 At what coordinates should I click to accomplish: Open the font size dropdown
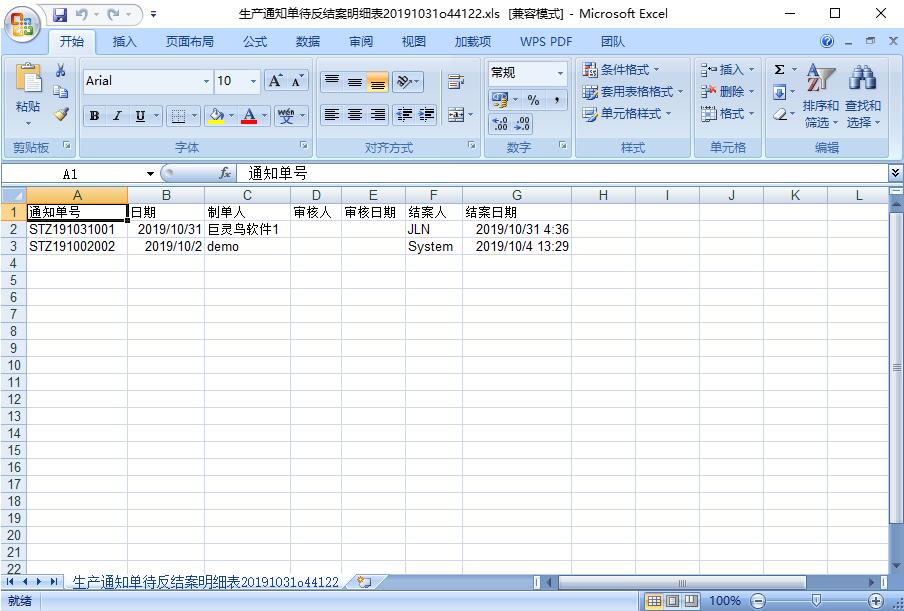(x=255, y=80)
